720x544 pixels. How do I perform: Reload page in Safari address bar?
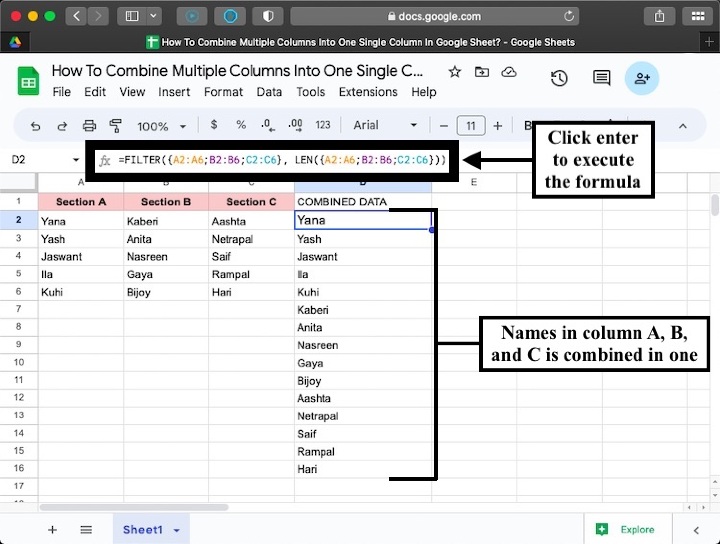(x=569, y=17)
